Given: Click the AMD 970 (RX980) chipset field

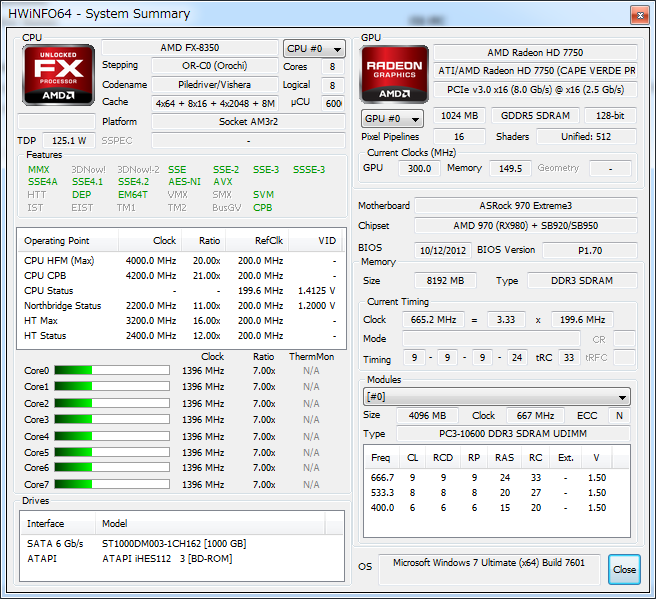Looking at the screenshot, I should [x=526, y=225].
